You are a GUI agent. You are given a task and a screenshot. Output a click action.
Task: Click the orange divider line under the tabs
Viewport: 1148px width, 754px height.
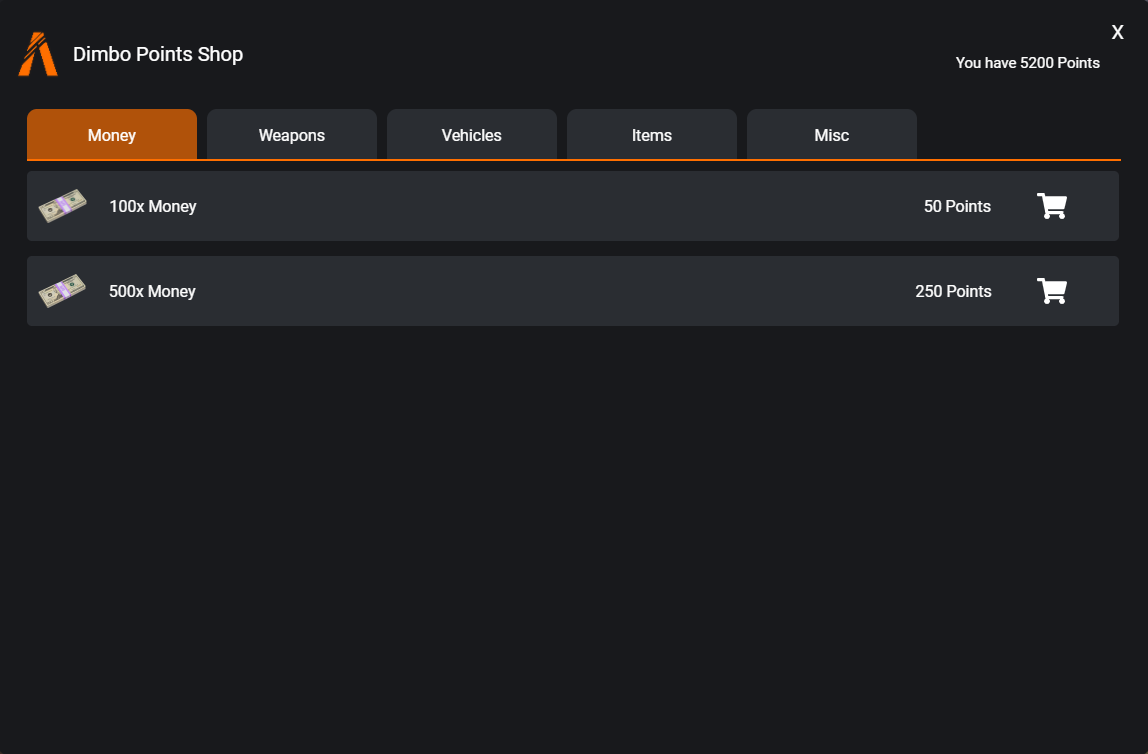tap(574, 160)
